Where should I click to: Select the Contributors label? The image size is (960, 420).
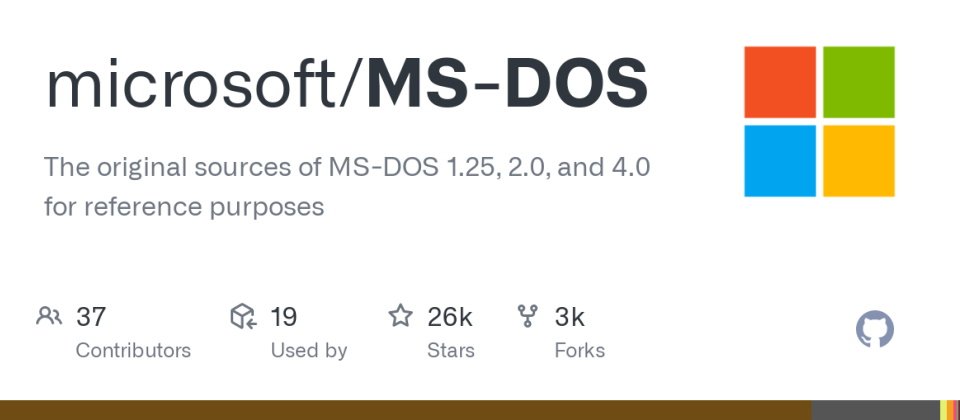tap(133, 351)
